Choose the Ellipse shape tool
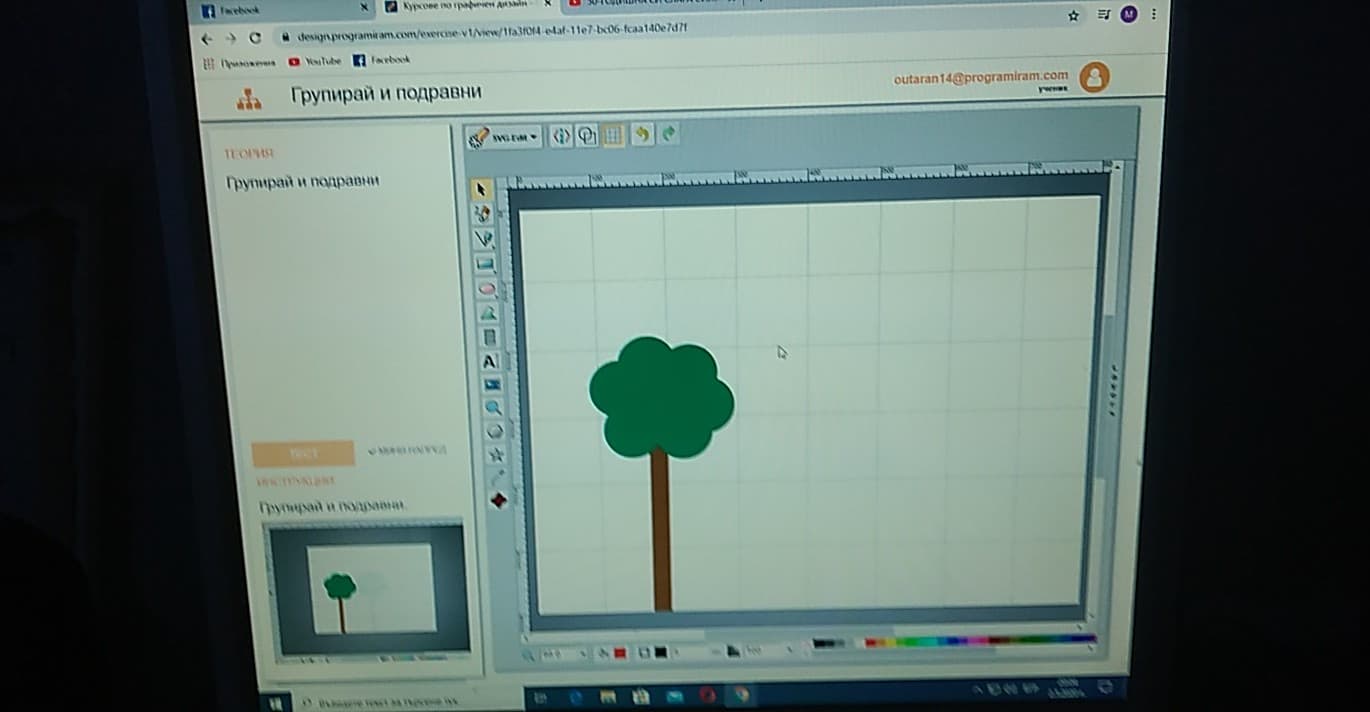 [x=486, y=289]
